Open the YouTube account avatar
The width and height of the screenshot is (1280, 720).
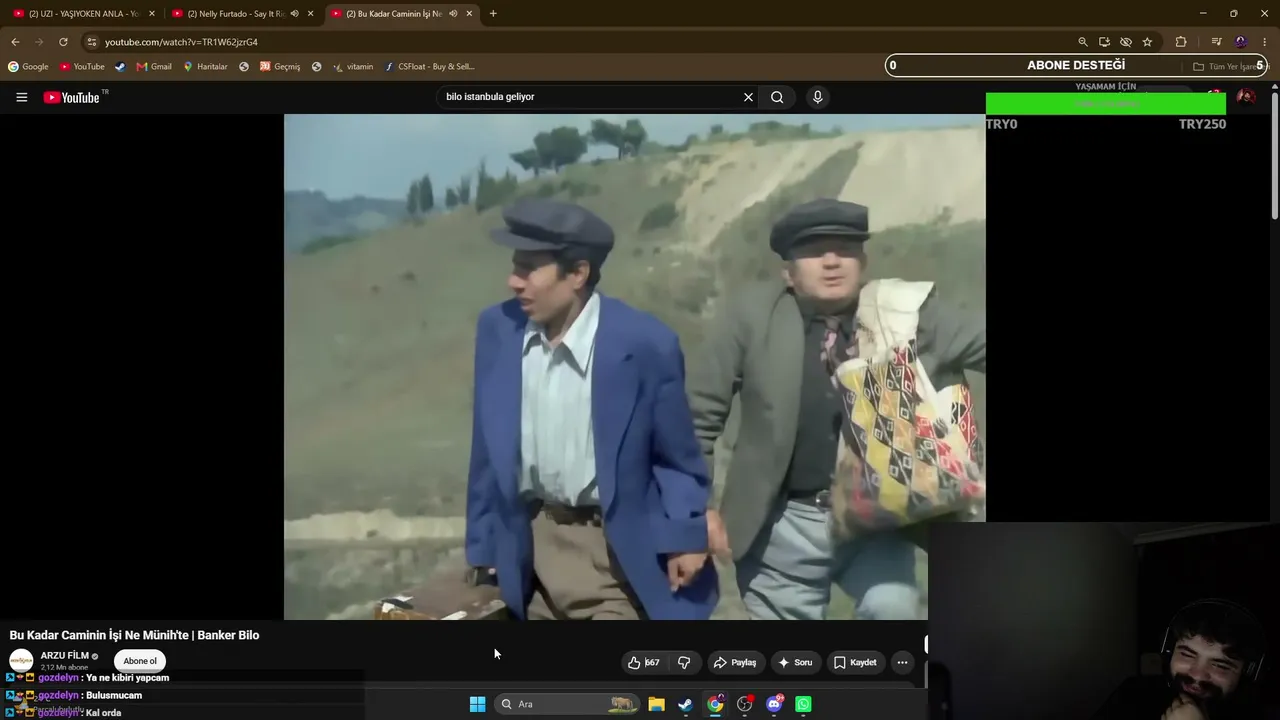pos(1246,97)
